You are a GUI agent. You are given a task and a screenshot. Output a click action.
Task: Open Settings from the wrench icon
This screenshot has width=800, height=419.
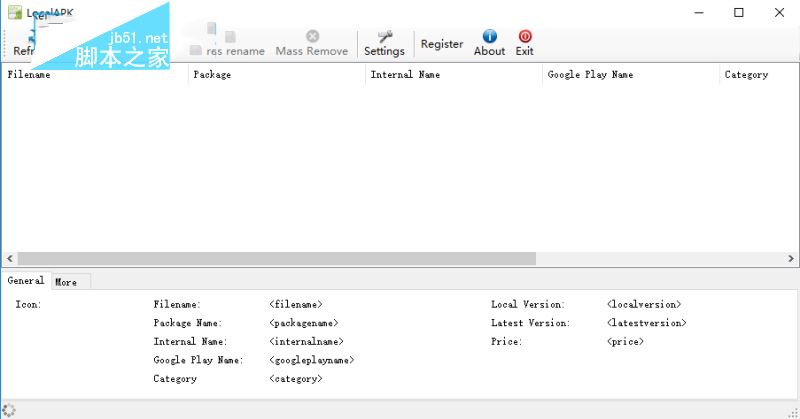tap(385, 36)
